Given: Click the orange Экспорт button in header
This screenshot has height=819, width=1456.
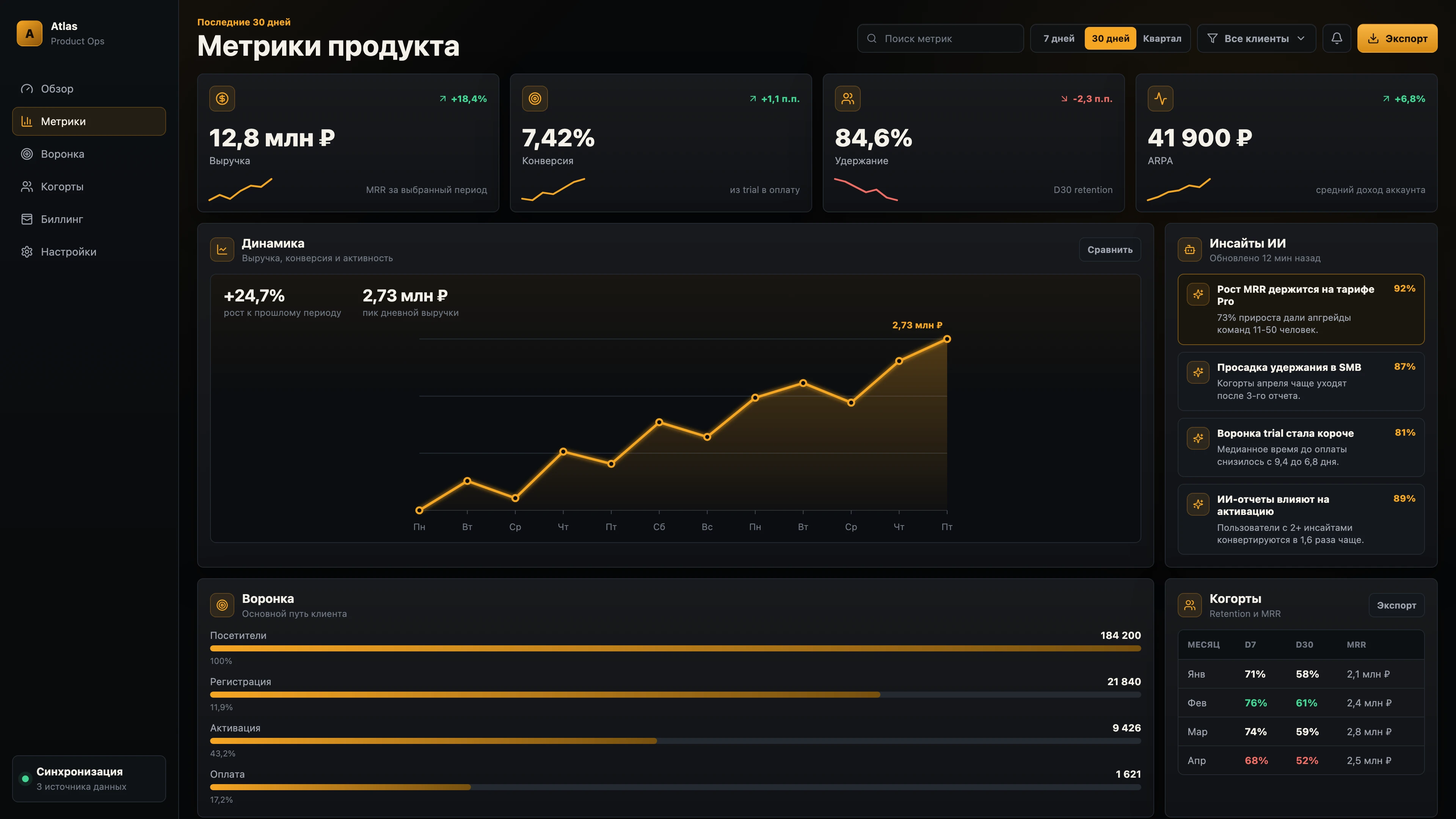Looking at the screenshot, I should pos(1397,38).
